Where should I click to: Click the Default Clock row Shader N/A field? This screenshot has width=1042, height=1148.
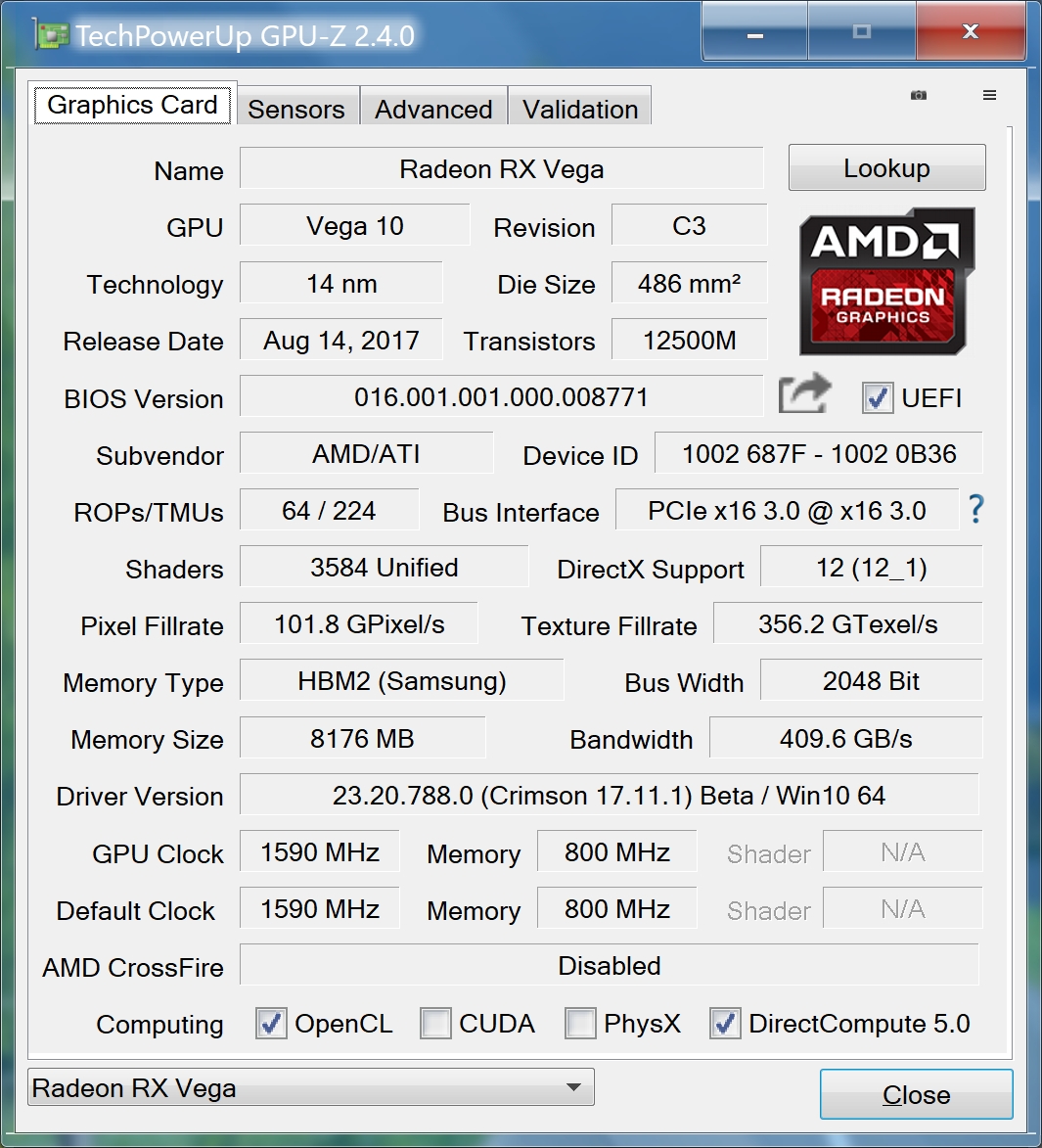903,908
